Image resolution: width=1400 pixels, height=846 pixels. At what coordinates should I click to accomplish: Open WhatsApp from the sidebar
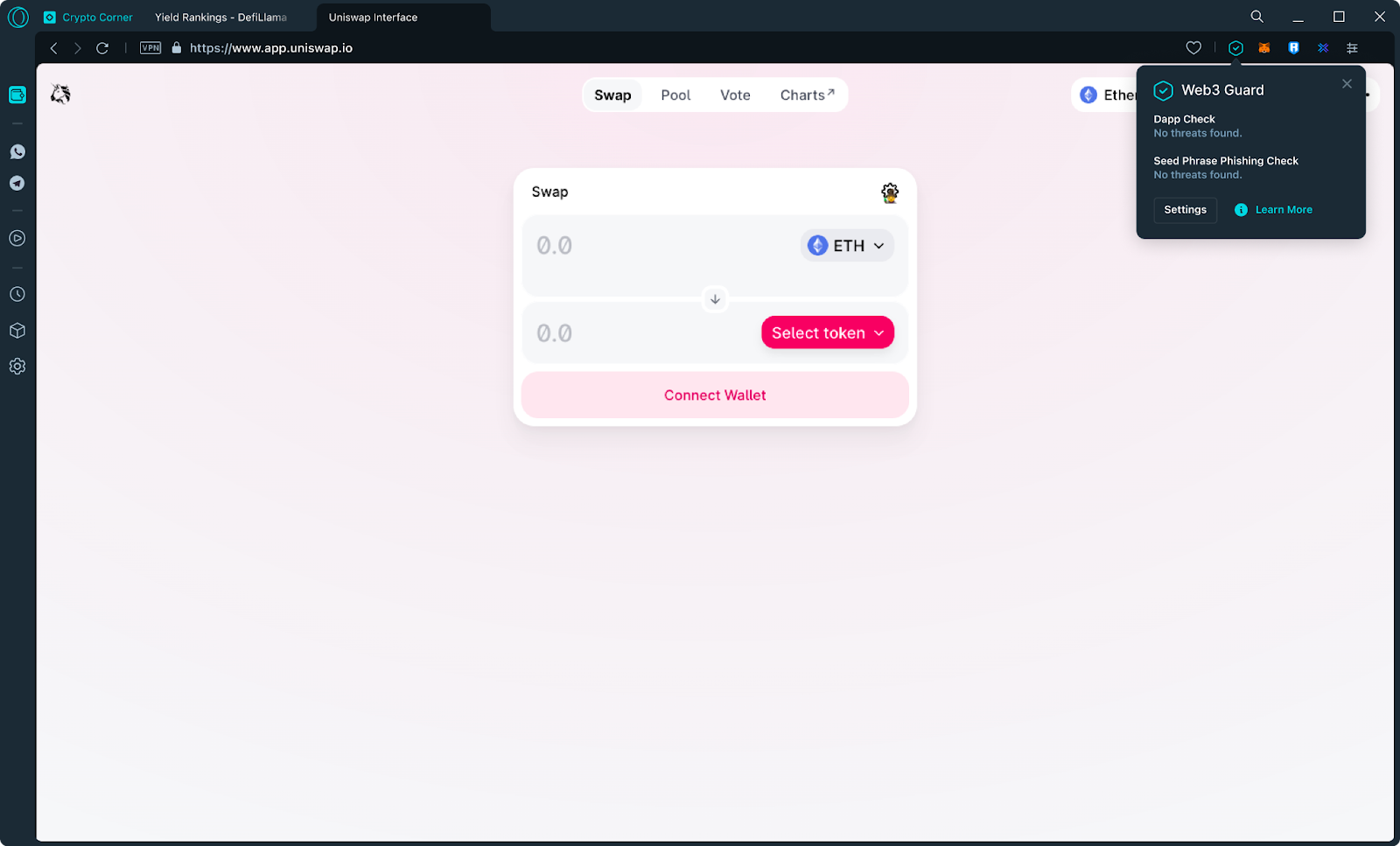[x=17, y=152]
